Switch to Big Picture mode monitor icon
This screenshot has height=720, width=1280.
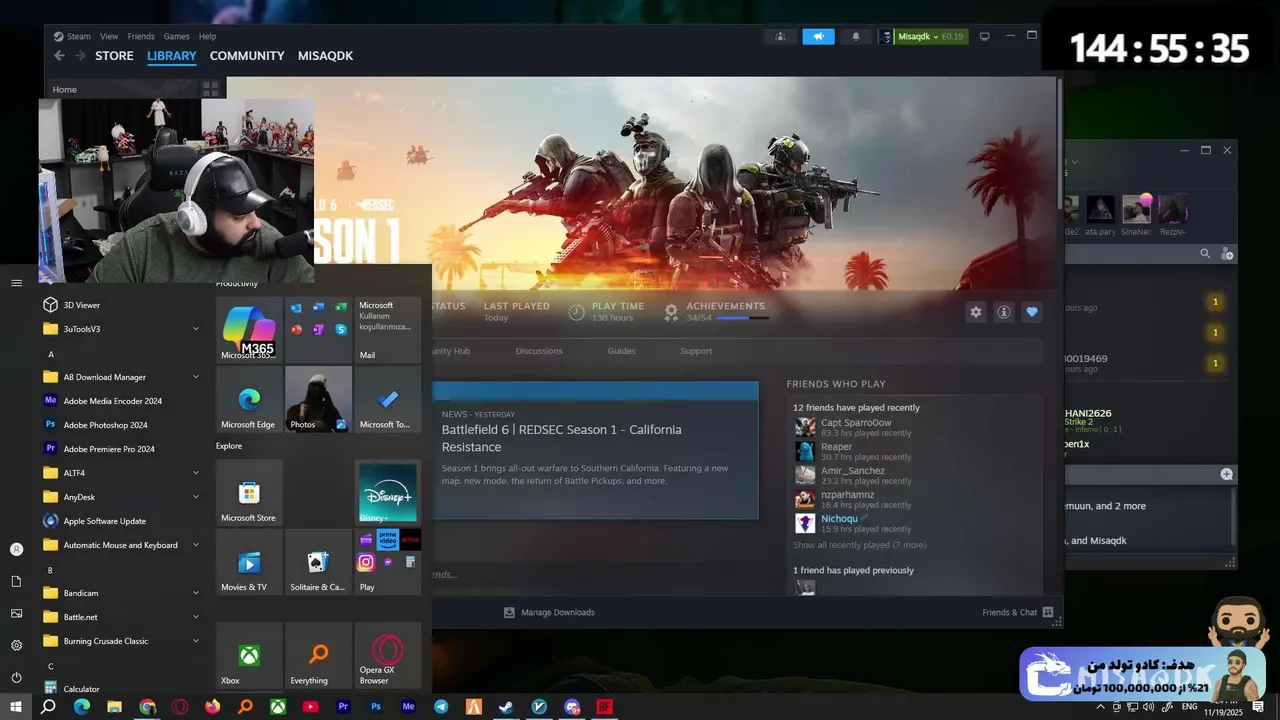[x=984, y=36]
